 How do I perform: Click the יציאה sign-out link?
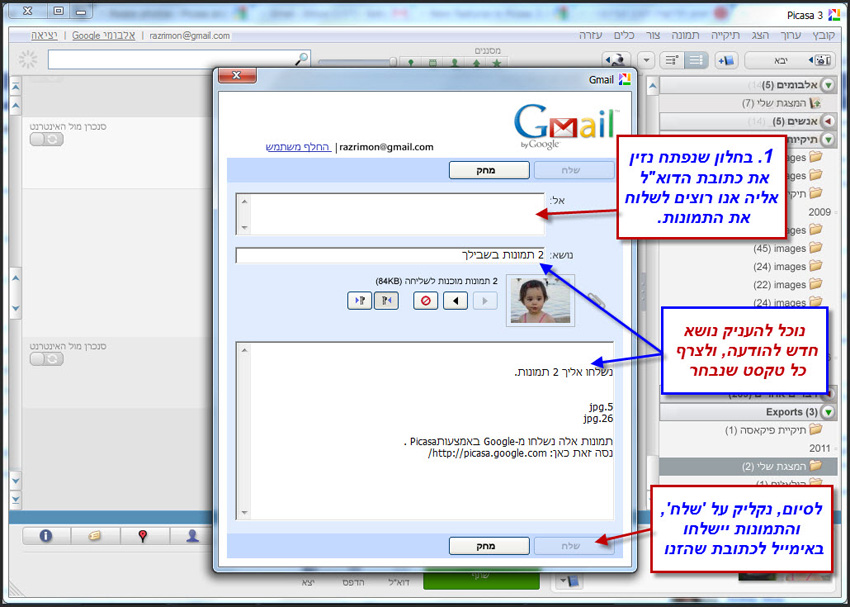(44, 35)
